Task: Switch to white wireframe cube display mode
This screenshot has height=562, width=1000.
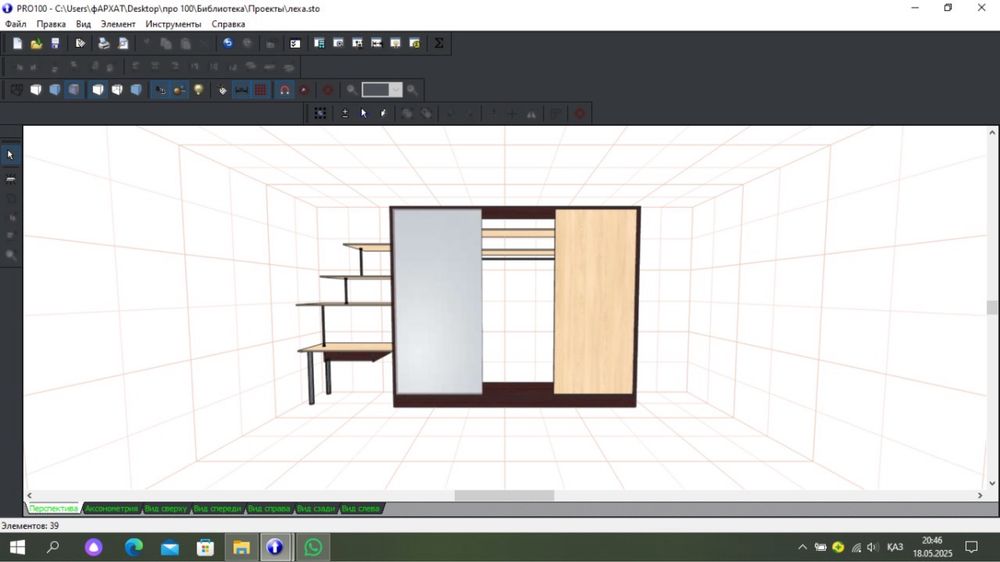Action: tap(36, 90)
